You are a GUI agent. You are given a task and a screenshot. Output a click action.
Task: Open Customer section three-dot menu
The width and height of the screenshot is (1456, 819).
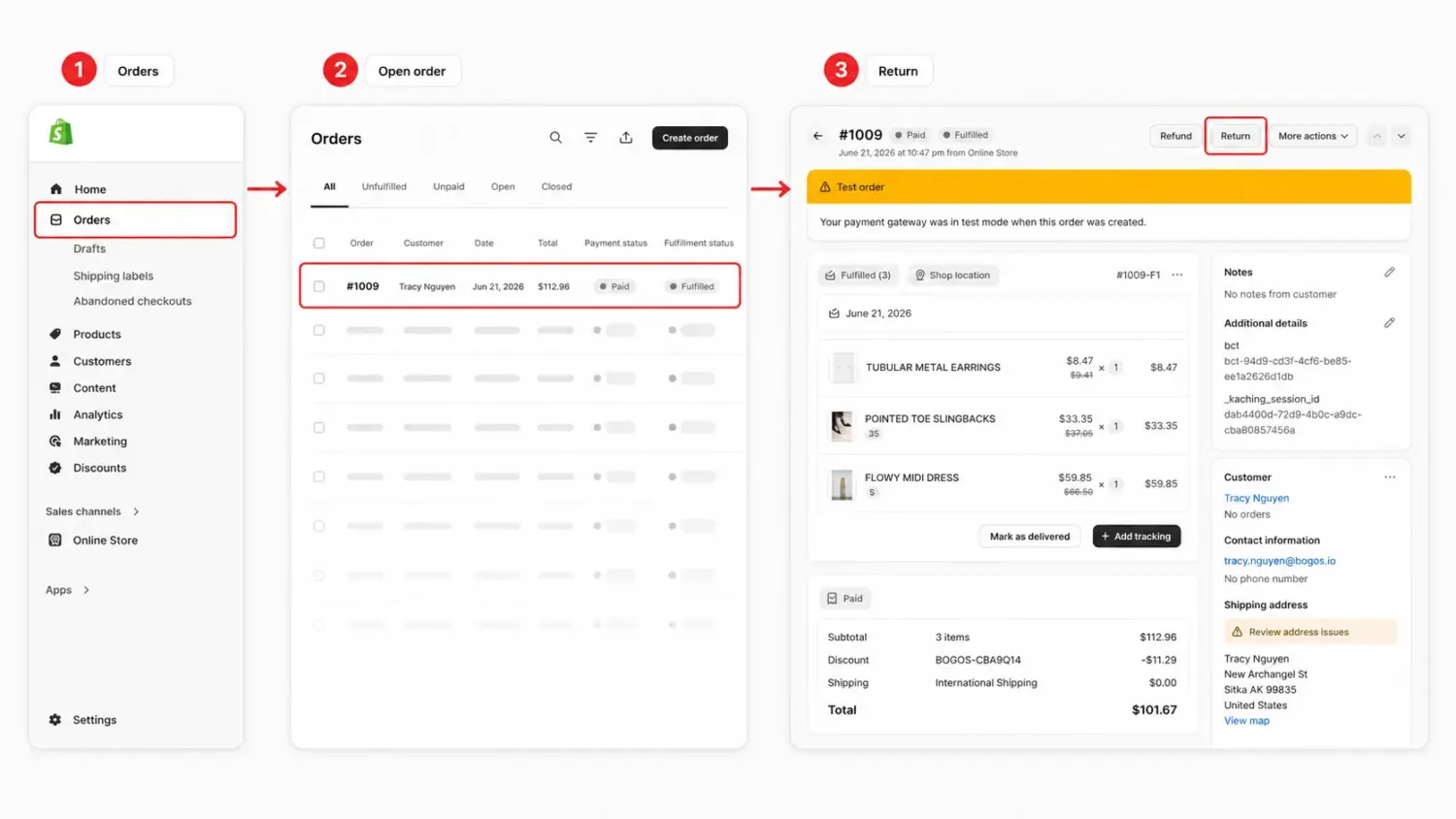pyautogui.click(x=1390, y=477)
